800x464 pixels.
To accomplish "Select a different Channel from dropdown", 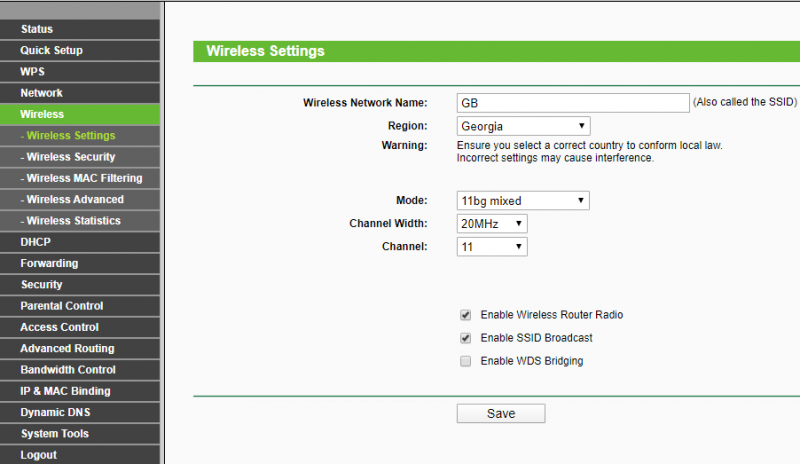I will click(x=492, y=246).
